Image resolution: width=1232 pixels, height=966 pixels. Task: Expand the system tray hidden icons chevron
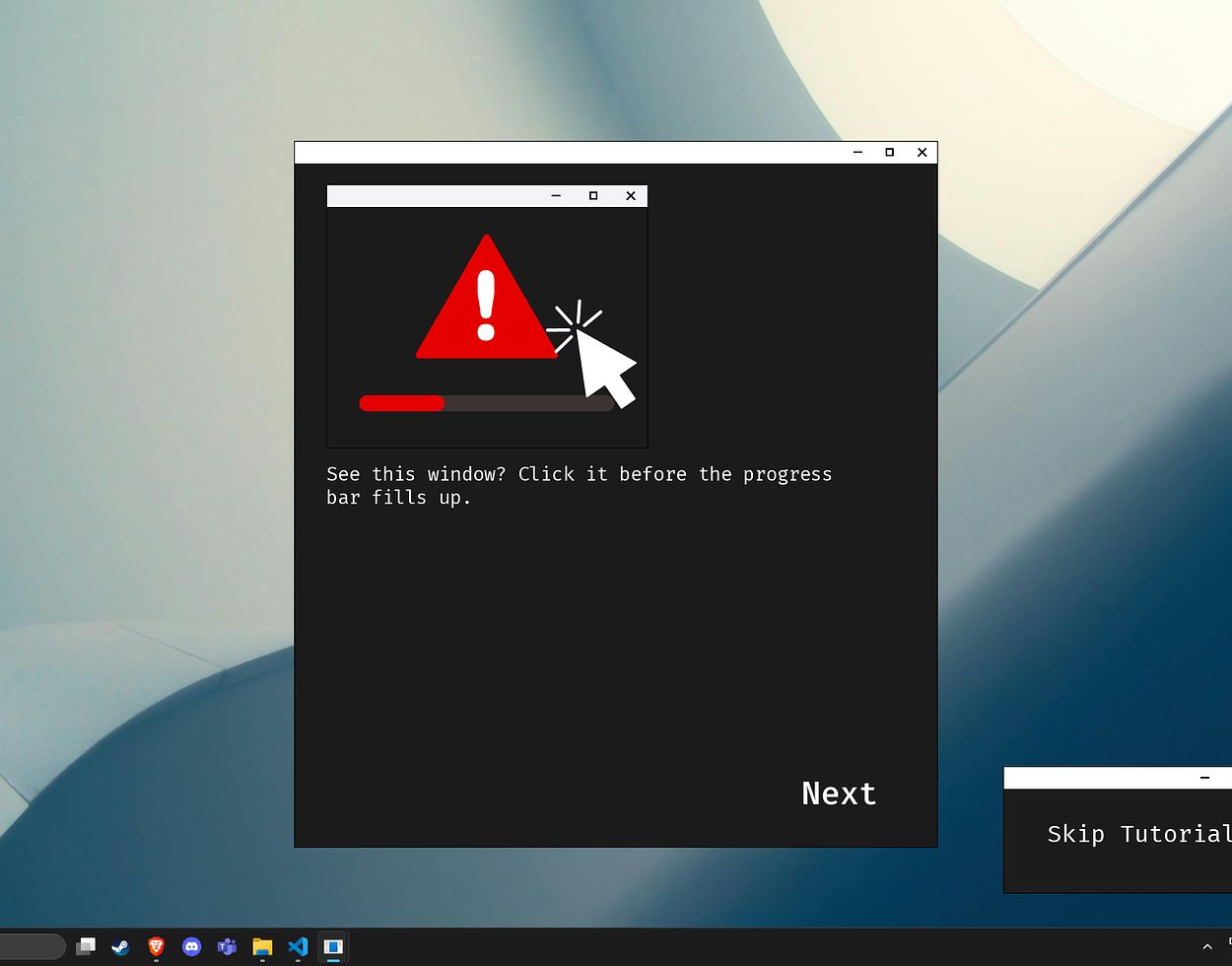pyautogui.click(x=1206, y=947)
